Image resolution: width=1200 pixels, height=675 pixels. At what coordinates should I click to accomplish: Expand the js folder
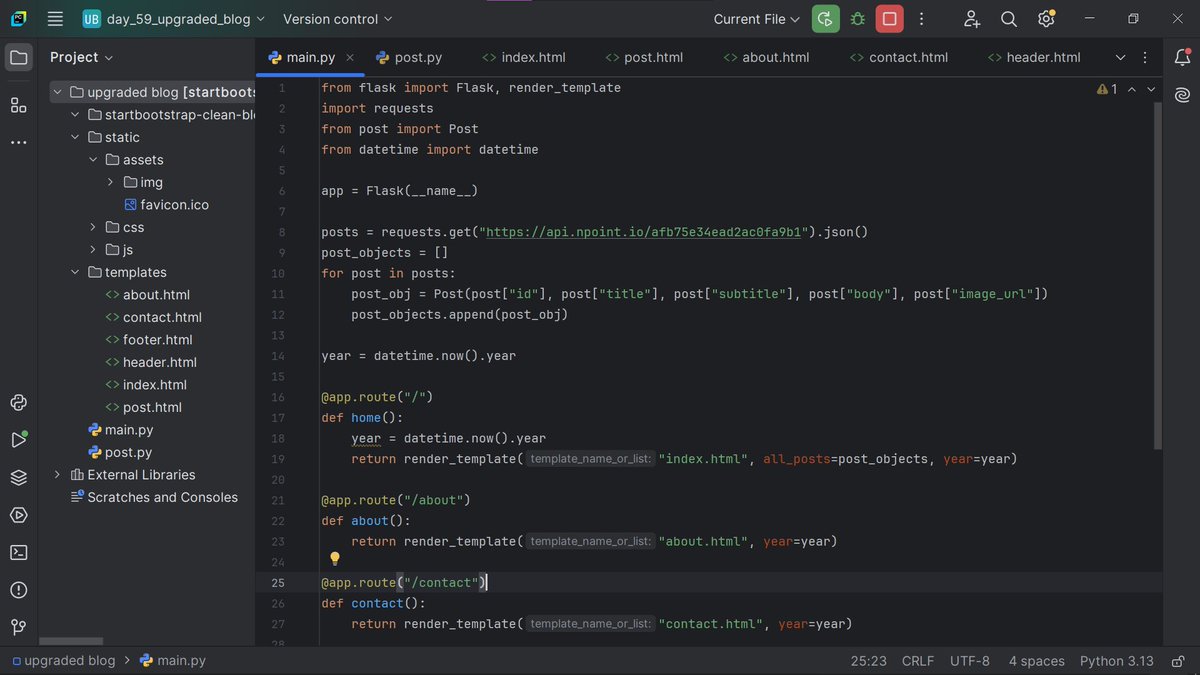93,250
